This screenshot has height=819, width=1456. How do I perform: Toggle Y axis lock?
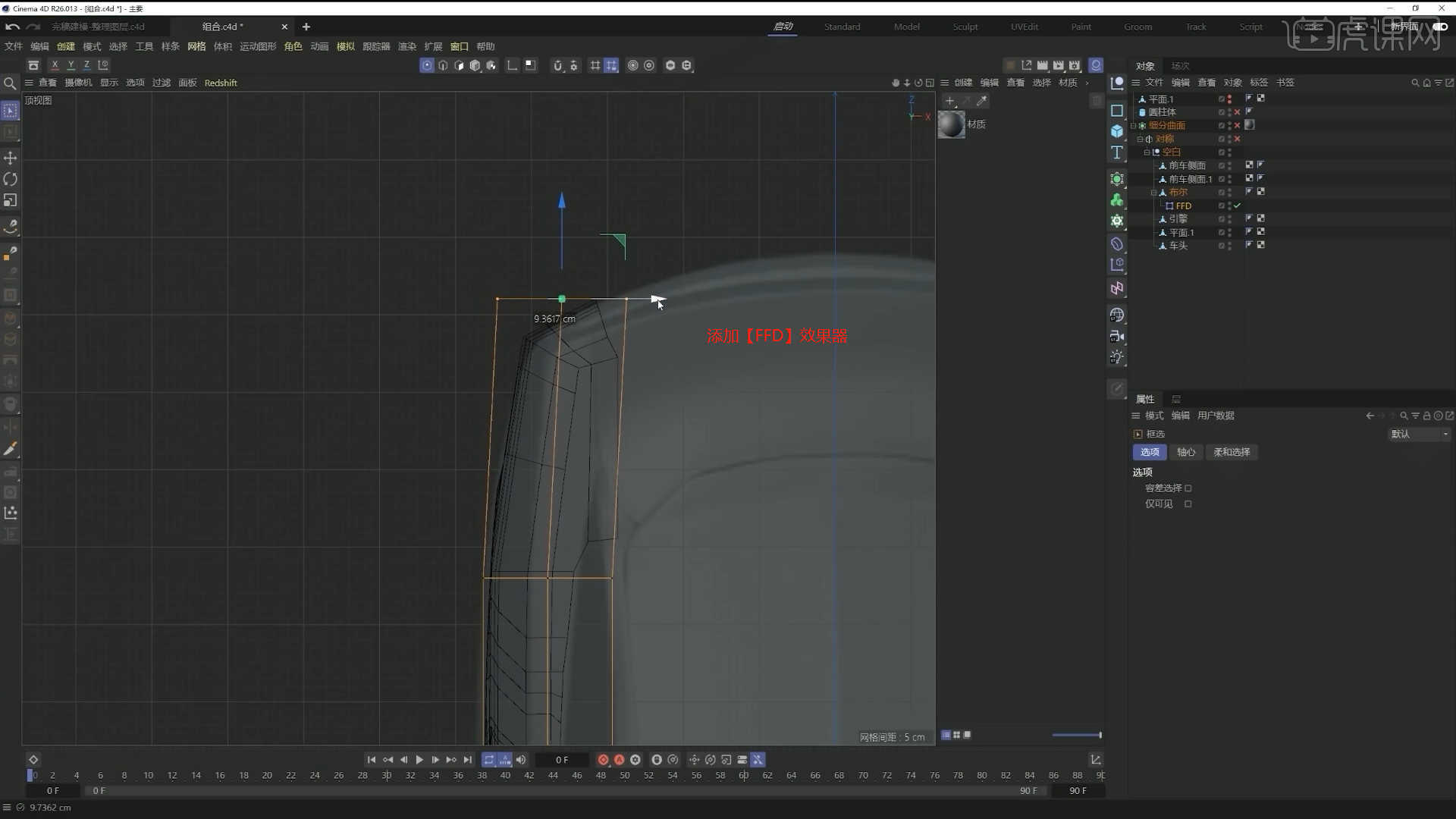pos(71,65)
